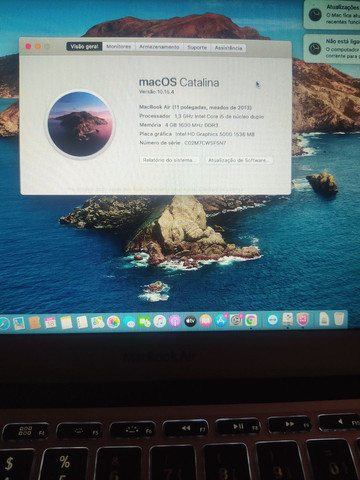Open TeamViewer from the dock
The width and height of the screenshot is (360, 480).
[x=272, y=320]
